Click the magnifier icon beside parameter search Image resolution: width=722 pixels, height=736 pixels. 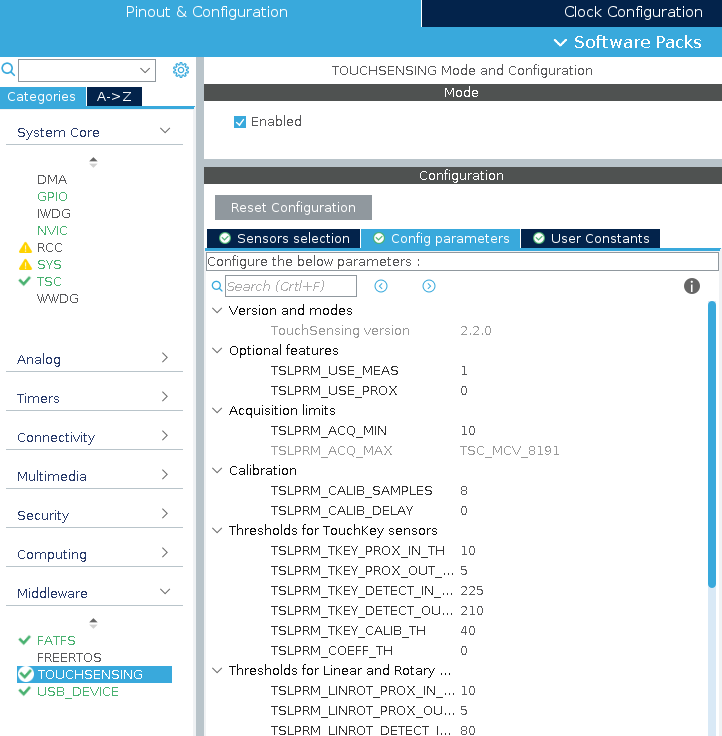point(217,287)
